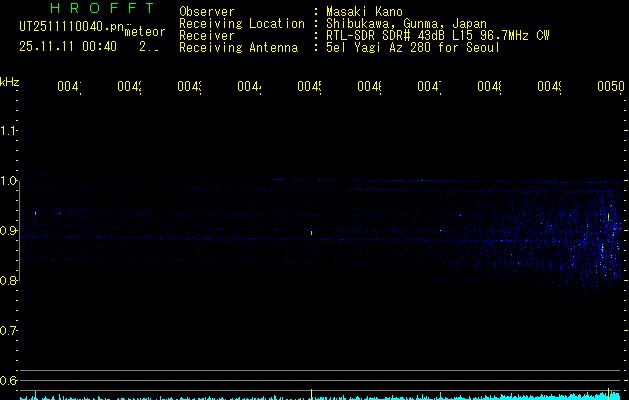This screenshot has width=629, height=400.
Task: Click the cyan signal intensity strip at bottom
Action: pyautogui.click(x=320, y=396)
